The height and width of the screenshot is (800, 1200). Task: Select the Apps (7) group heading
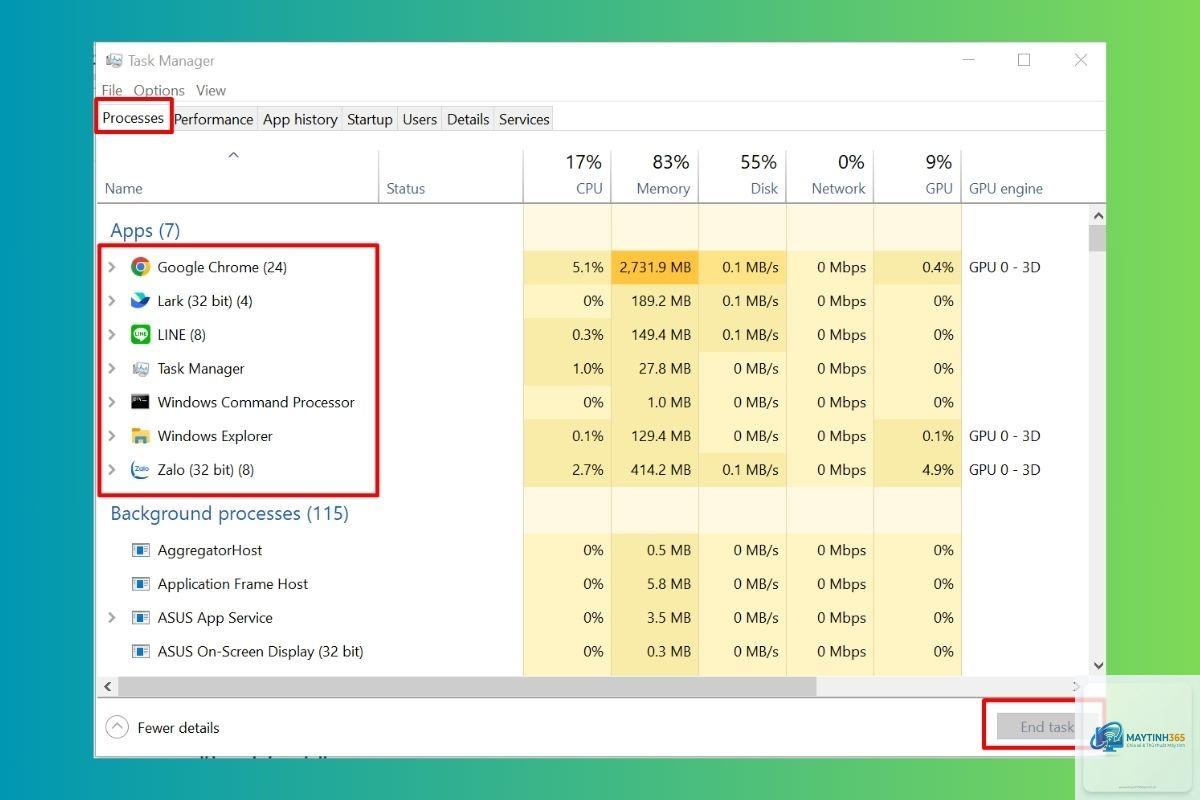tap(145, 231)
